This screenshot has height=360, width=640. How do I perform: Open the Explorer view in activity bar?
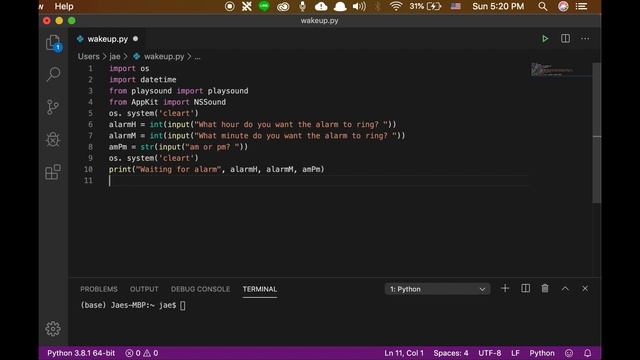pos(53,42)
